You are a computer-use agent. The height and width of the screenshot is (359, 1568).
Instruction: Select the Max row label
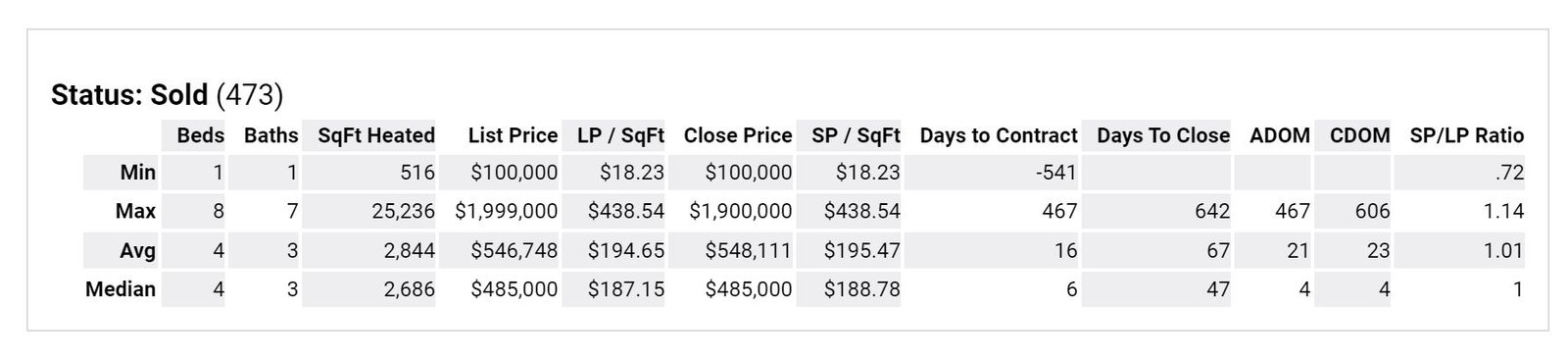(135, 211)
